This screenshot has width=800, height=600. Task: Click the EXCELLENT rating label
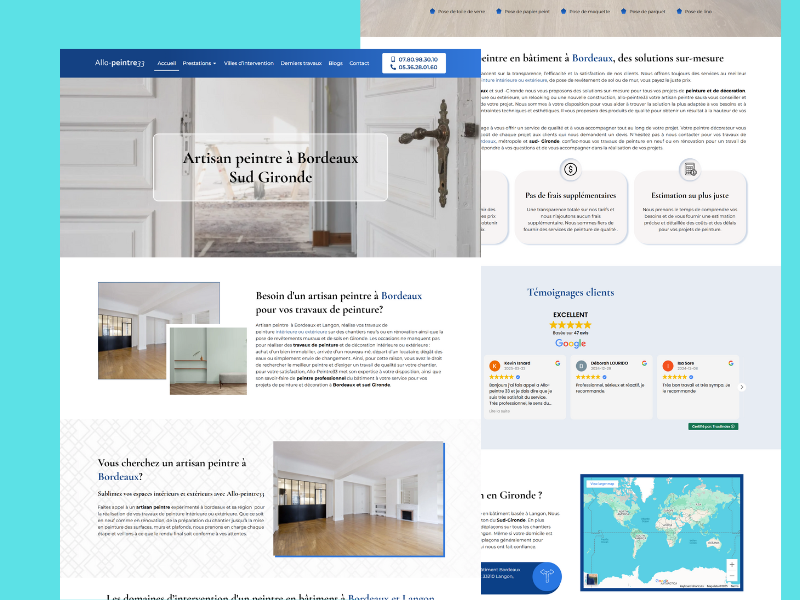coord(570,315)
